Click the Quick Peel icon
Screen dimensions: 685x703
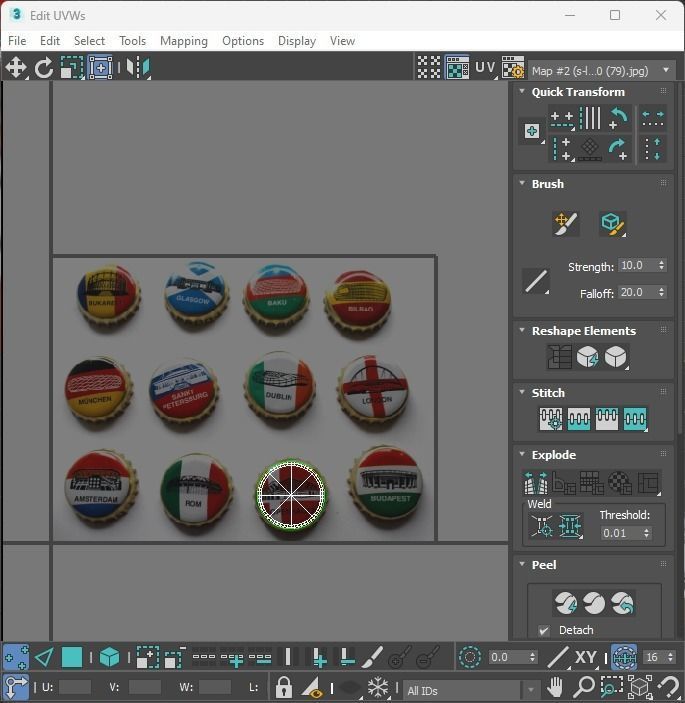(566, 603)
